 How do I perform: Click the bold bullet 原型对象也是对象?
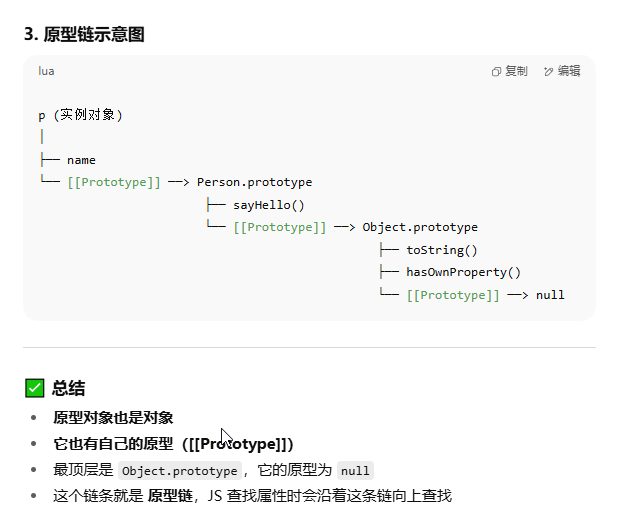tap(113, 418)
